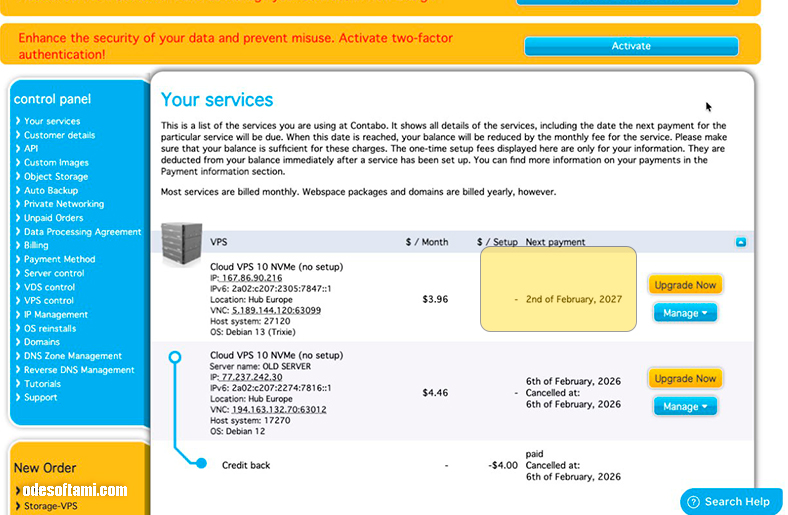Click the VPS server rack icon
This screenshot has height=515, width=788.
(181, 243)
